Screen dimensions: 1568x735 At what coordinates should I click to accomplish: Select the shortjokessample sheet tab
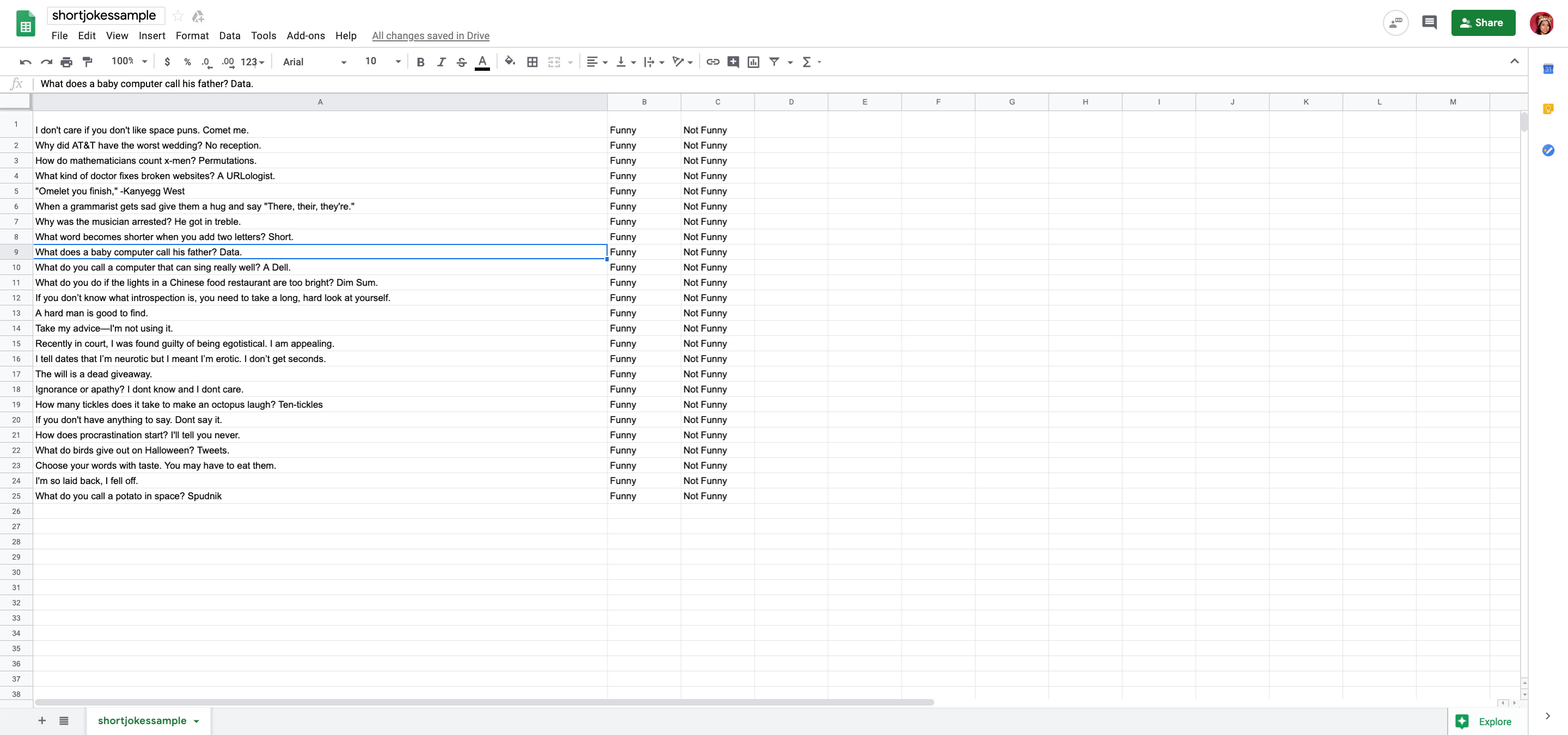tap(142, 721)
